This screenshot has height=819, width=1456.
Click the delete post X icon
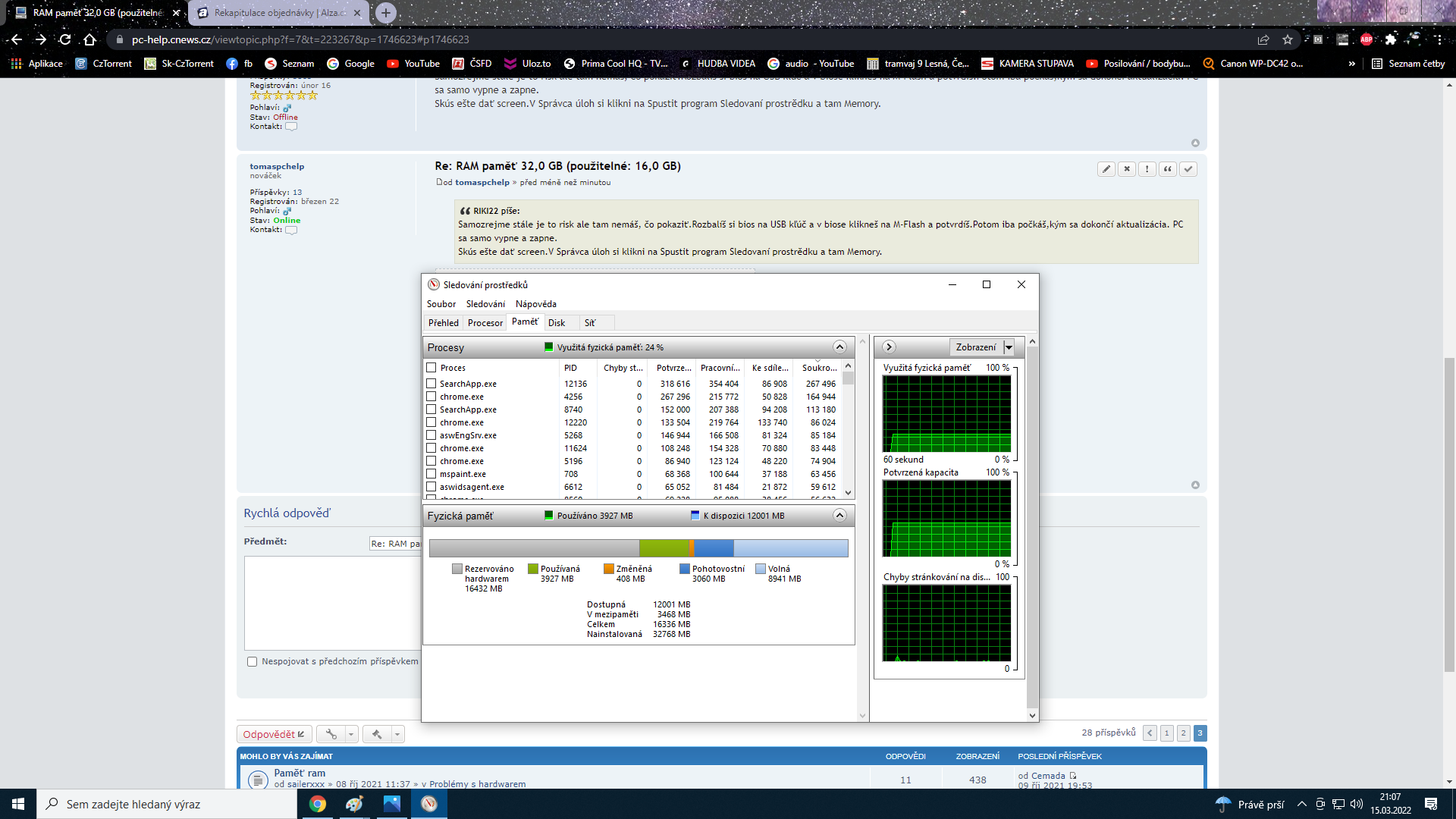pos(1127,169)
